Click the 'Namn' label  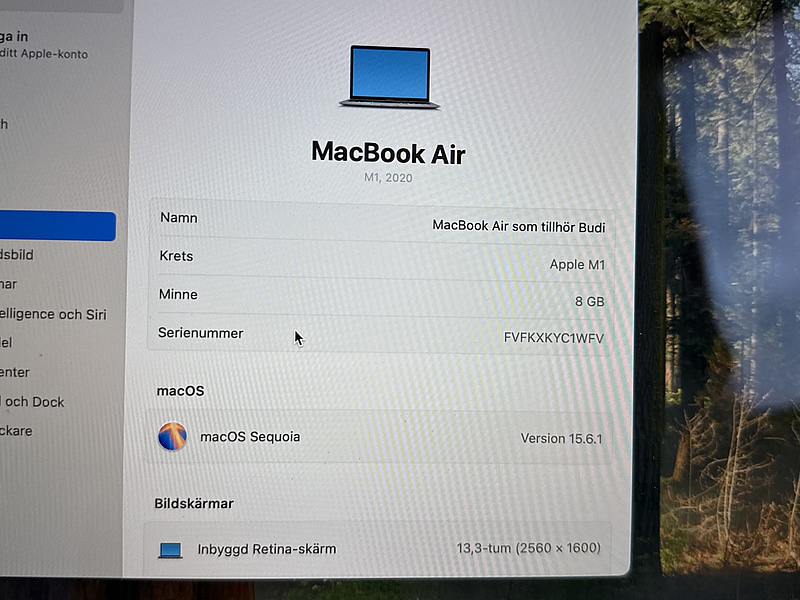point(179,218)
